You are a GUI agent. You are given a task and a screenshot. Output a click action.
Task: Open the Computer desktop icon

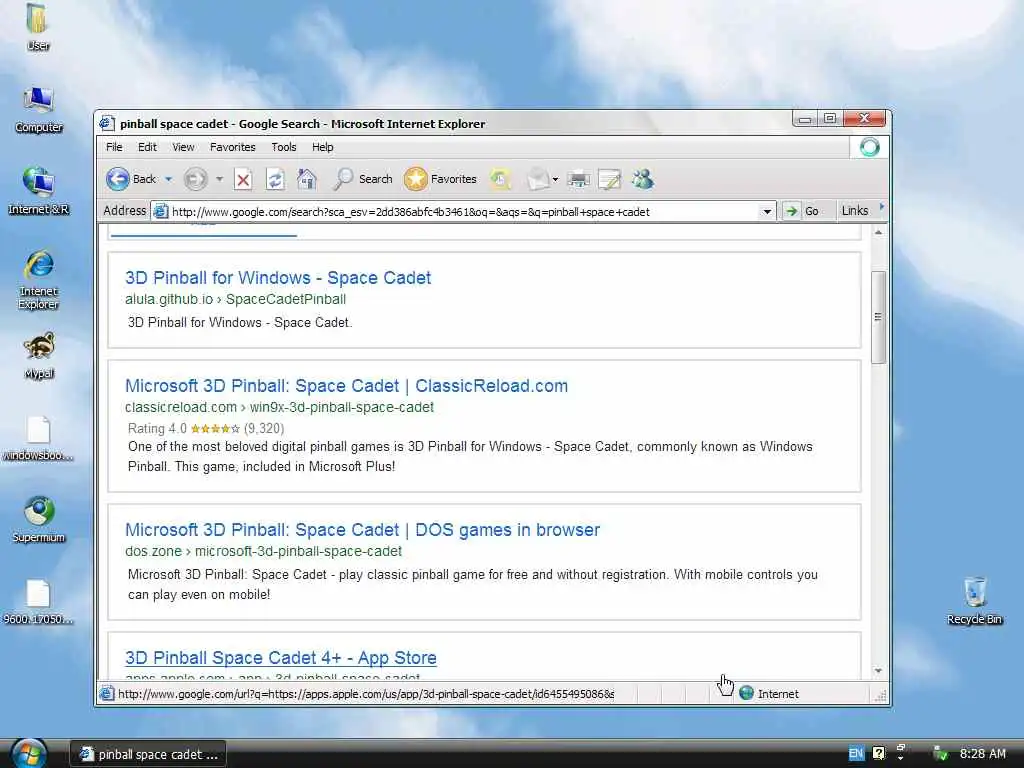39,109
